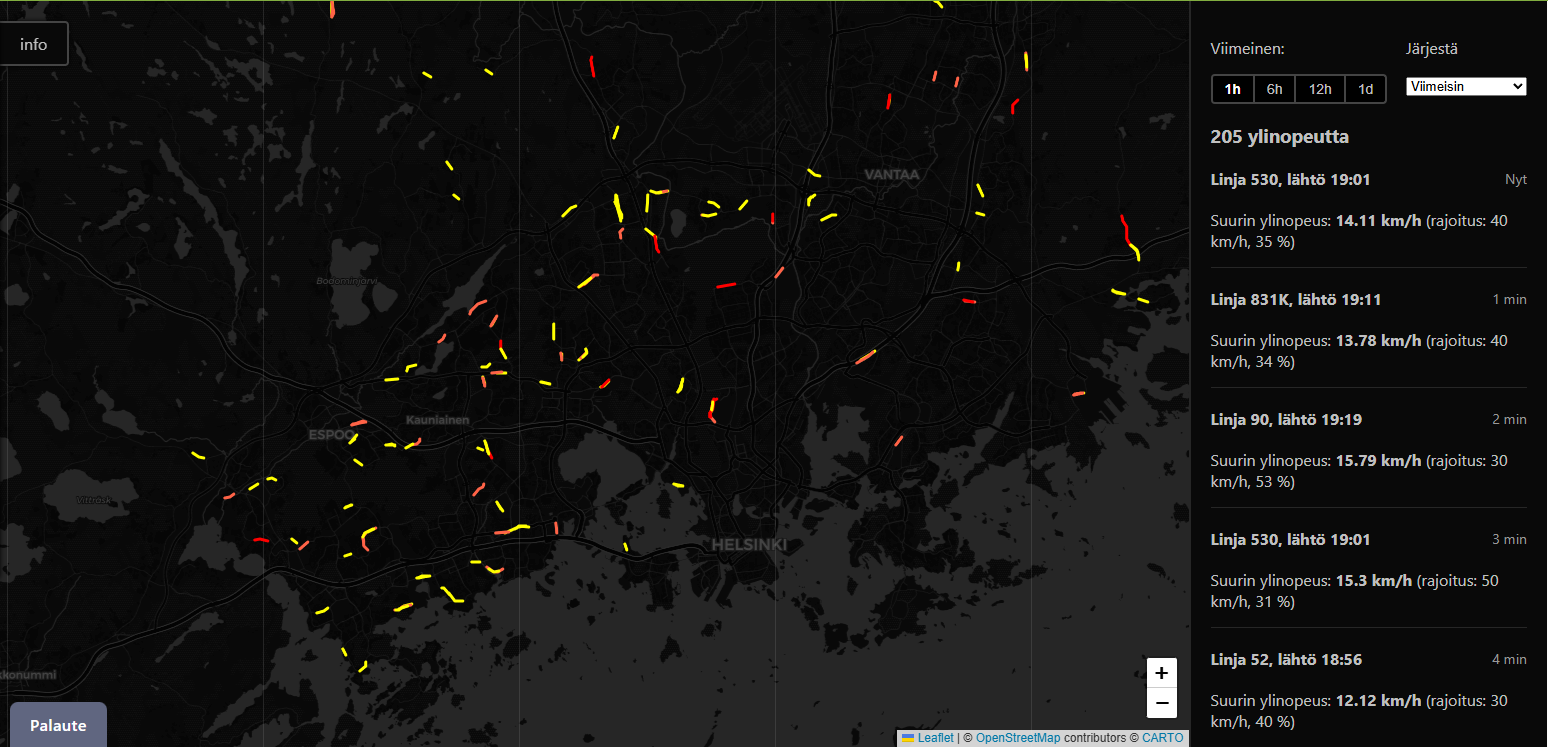The height and width of the screenshot is (747, 1548).
Task: Switch time range to 12h
Action: tap(1320, 89)
